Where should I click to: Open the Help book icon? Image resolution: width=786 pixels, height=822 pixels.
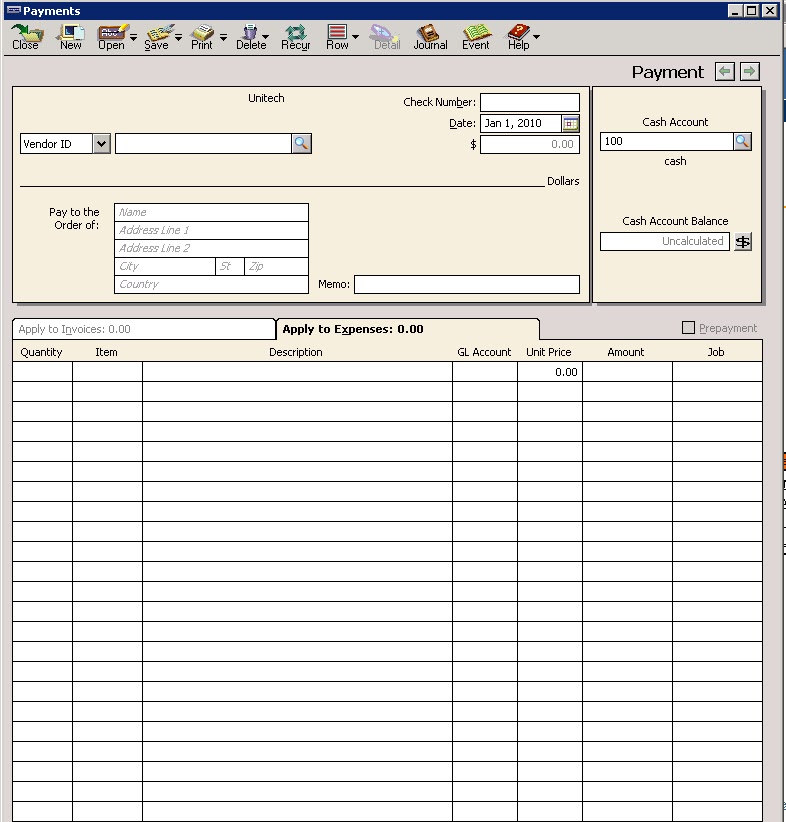518,37
